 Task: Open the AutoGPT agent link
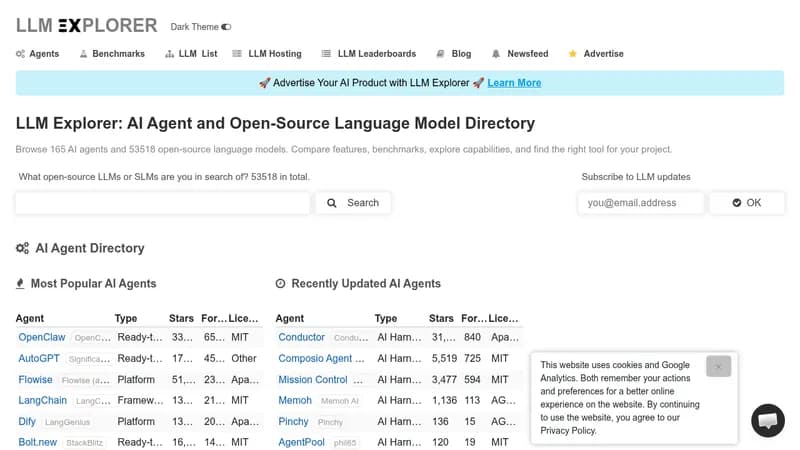pos(39,358)
